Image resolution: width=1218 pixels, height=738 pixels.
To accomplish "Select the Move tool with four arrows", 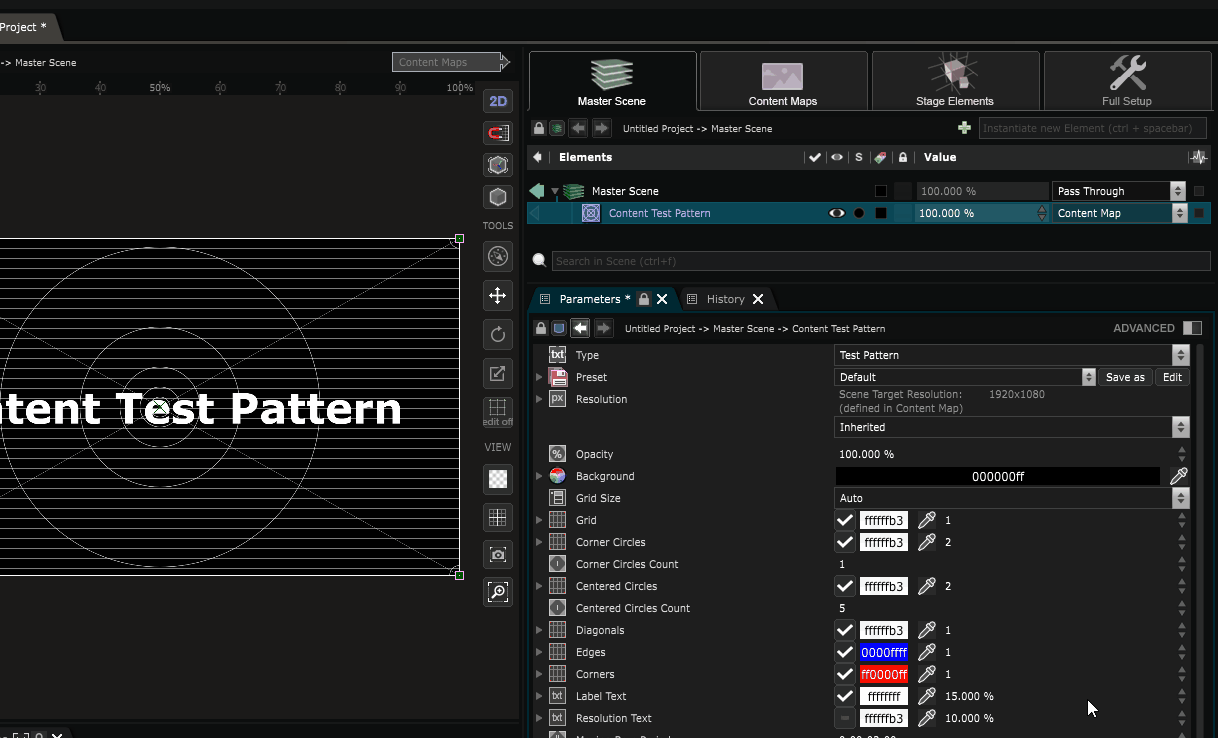I will [497, 295].
